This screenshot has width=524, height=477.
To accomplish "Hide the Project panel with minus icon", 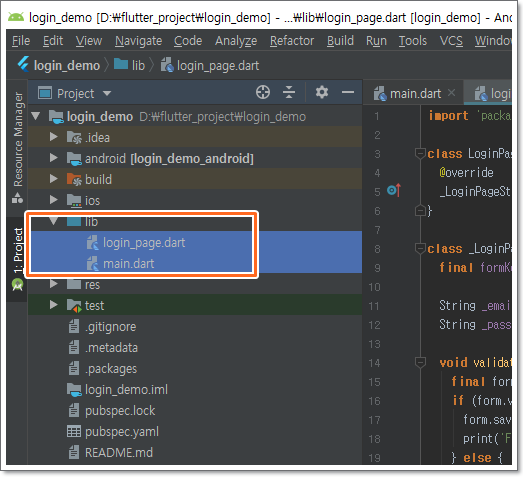I will (348, 92).
